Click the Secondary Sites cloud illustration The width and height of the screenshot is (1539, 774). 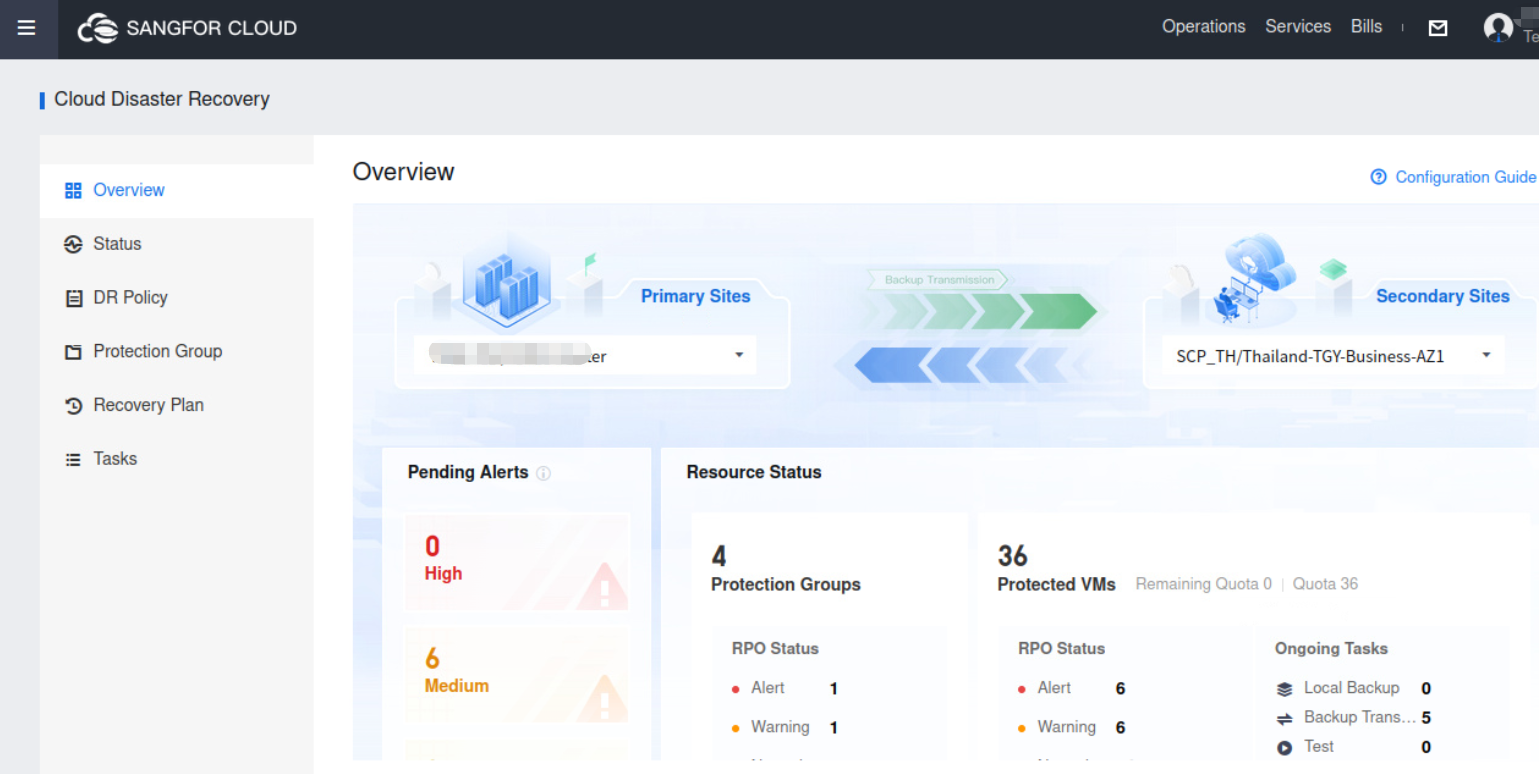[1255, 277]
